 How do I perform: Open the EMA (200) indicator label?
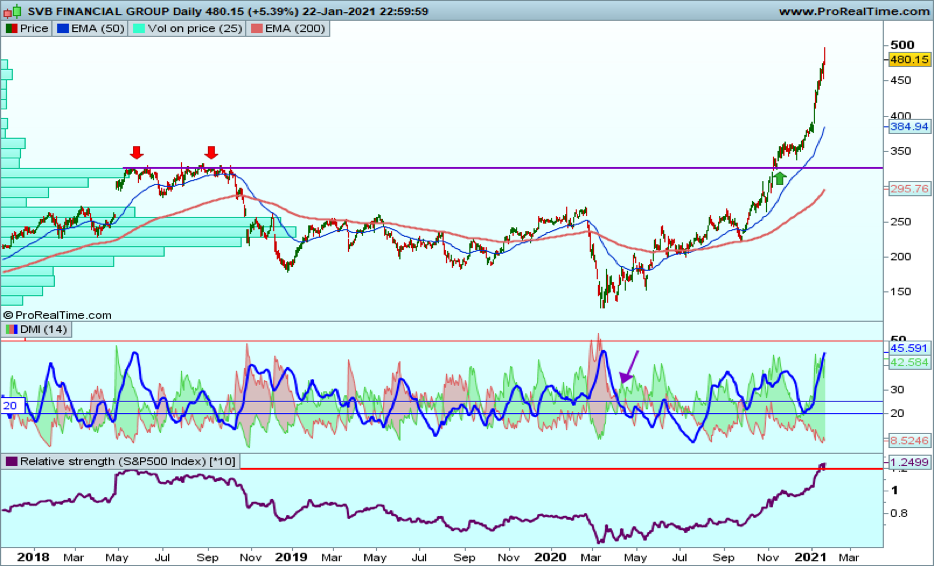click(x=288, y=29)
